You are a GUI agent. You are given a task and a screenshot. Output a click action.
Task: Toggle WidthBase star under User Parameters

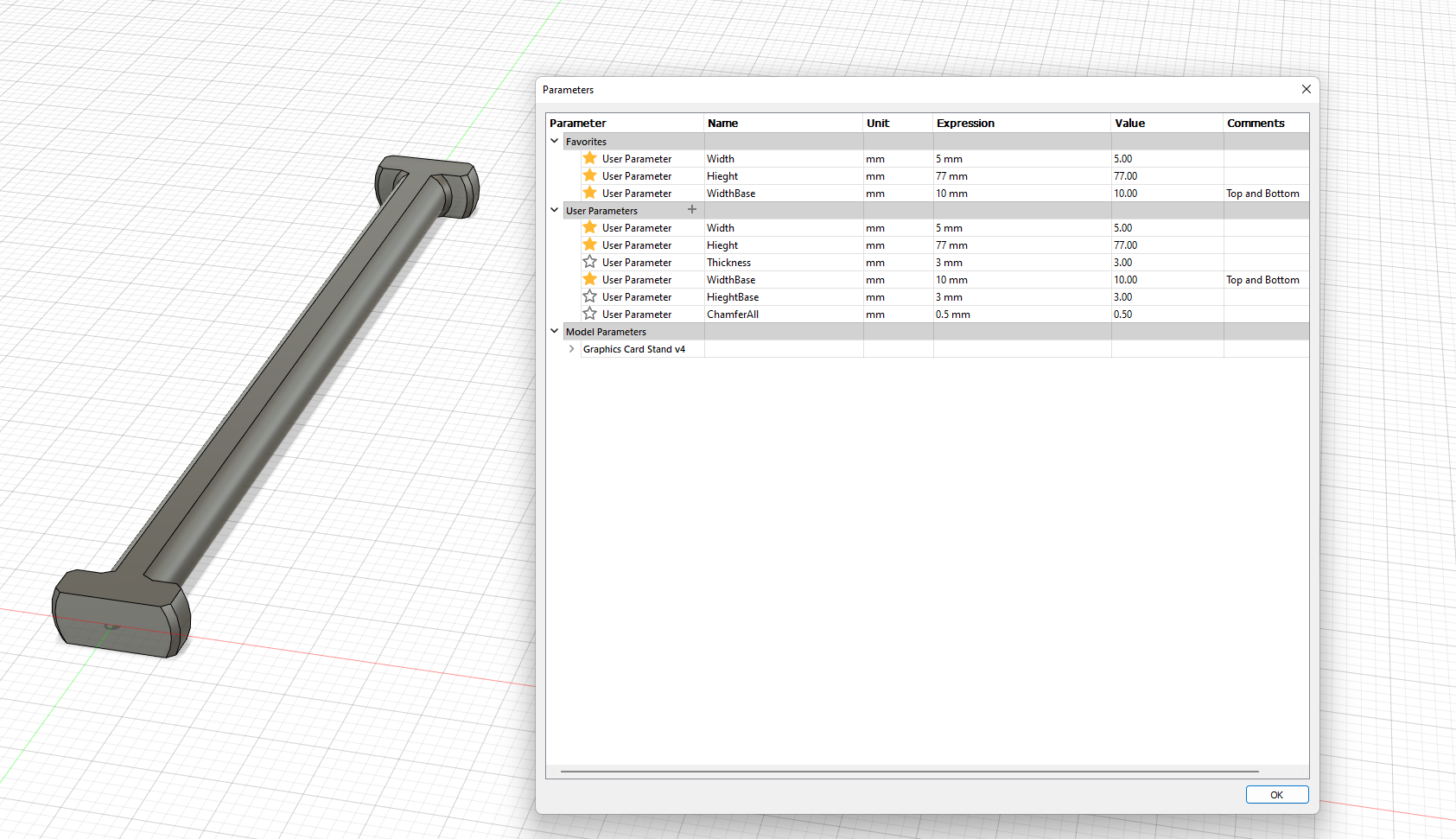click(x=590, y=279)
